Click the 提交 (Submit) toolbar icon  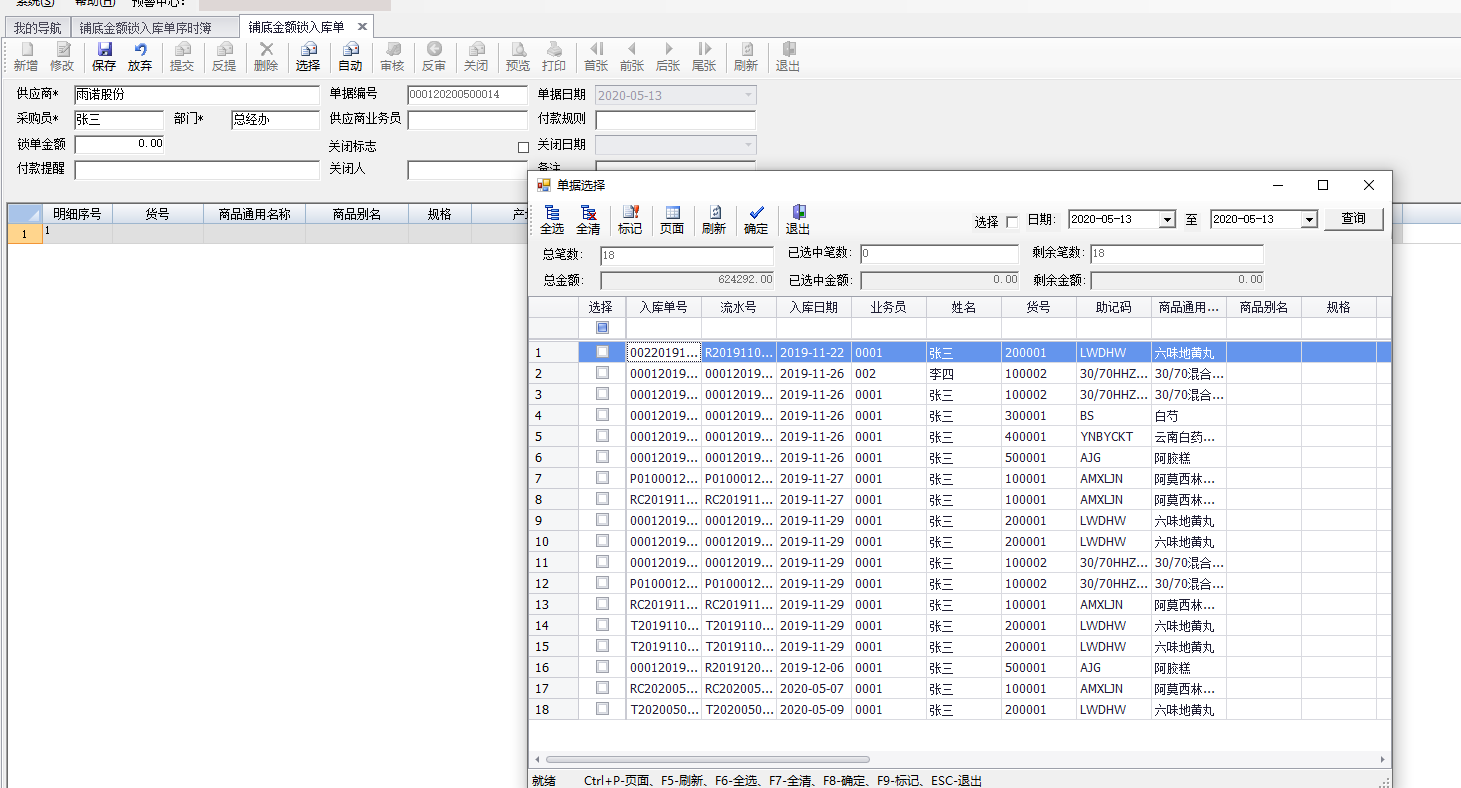click(x=182, y=56)
